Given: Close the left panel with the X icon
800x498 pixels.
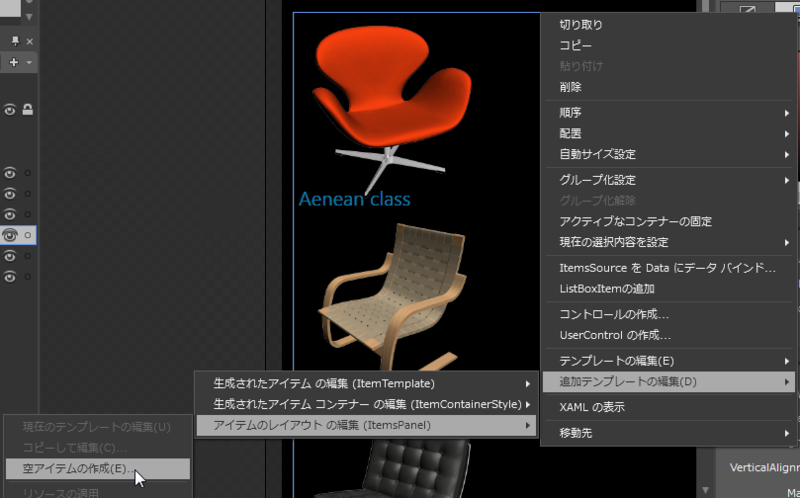Looking at the screenshot, I should [x=30, y=41].
